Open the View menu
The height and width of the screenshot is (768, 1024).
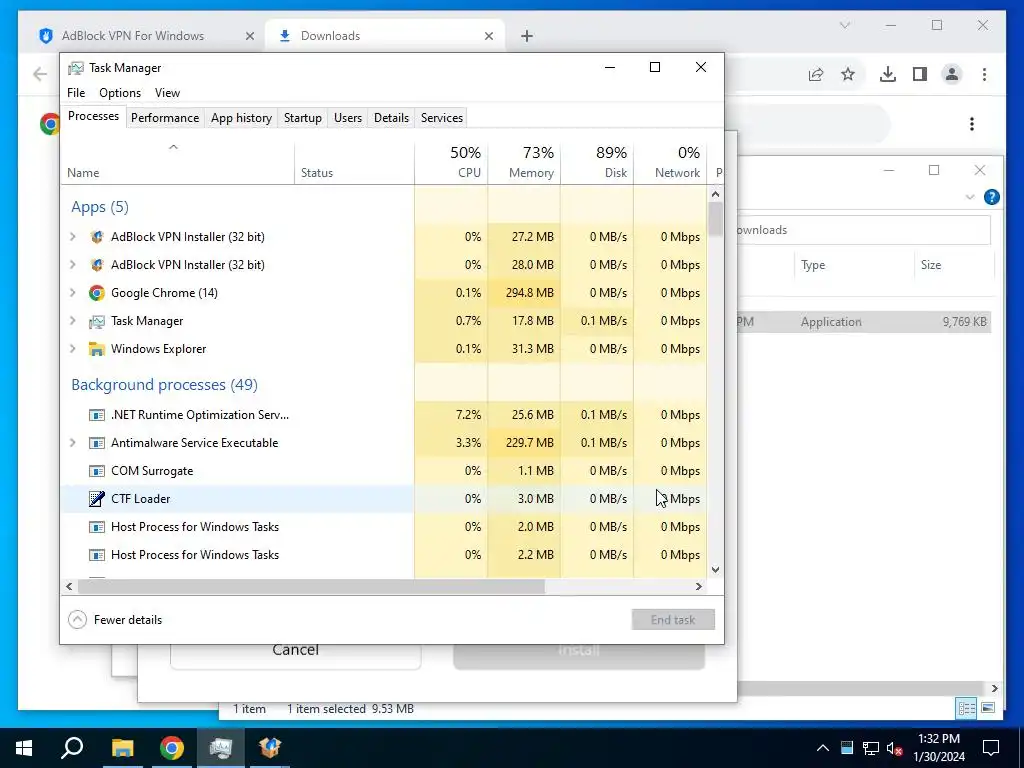click(x=167, y=93)
